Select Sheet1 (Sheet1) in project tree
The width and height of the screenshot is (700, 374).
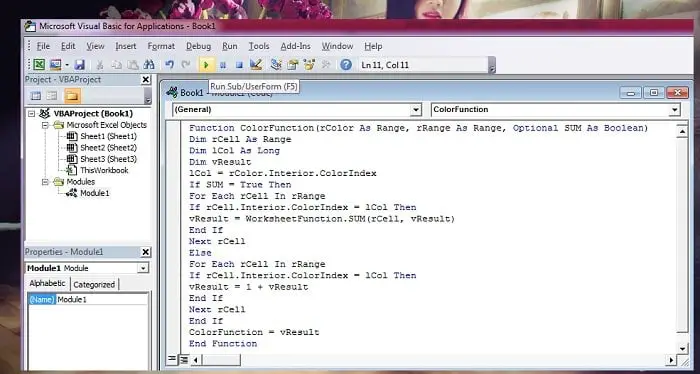(x=108, y=137)
